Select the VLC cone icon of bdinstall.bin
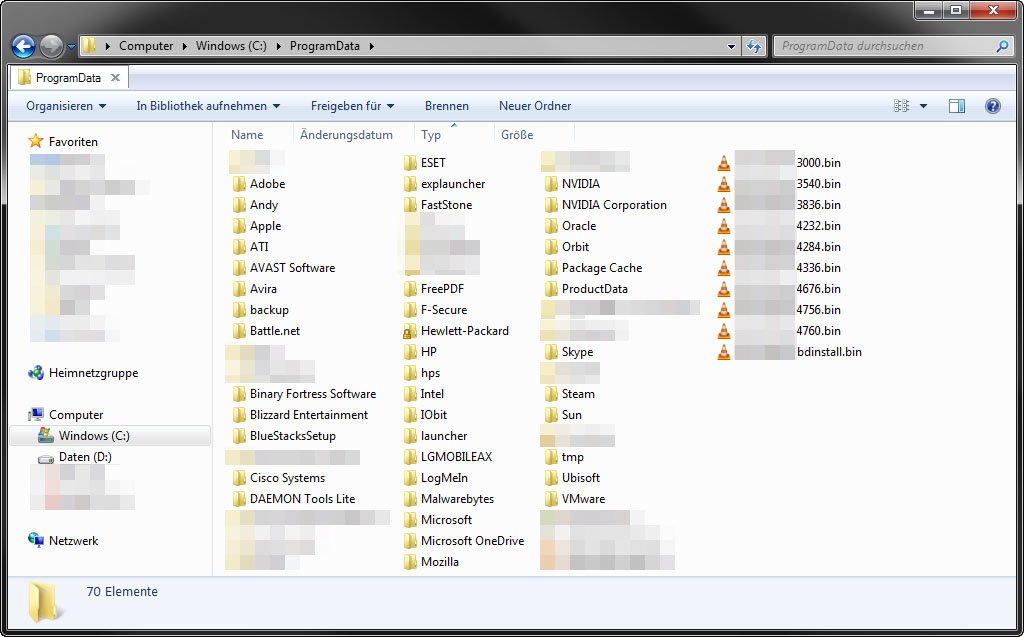The height and width of the screenshot is (637, 1024). point(724,352)
